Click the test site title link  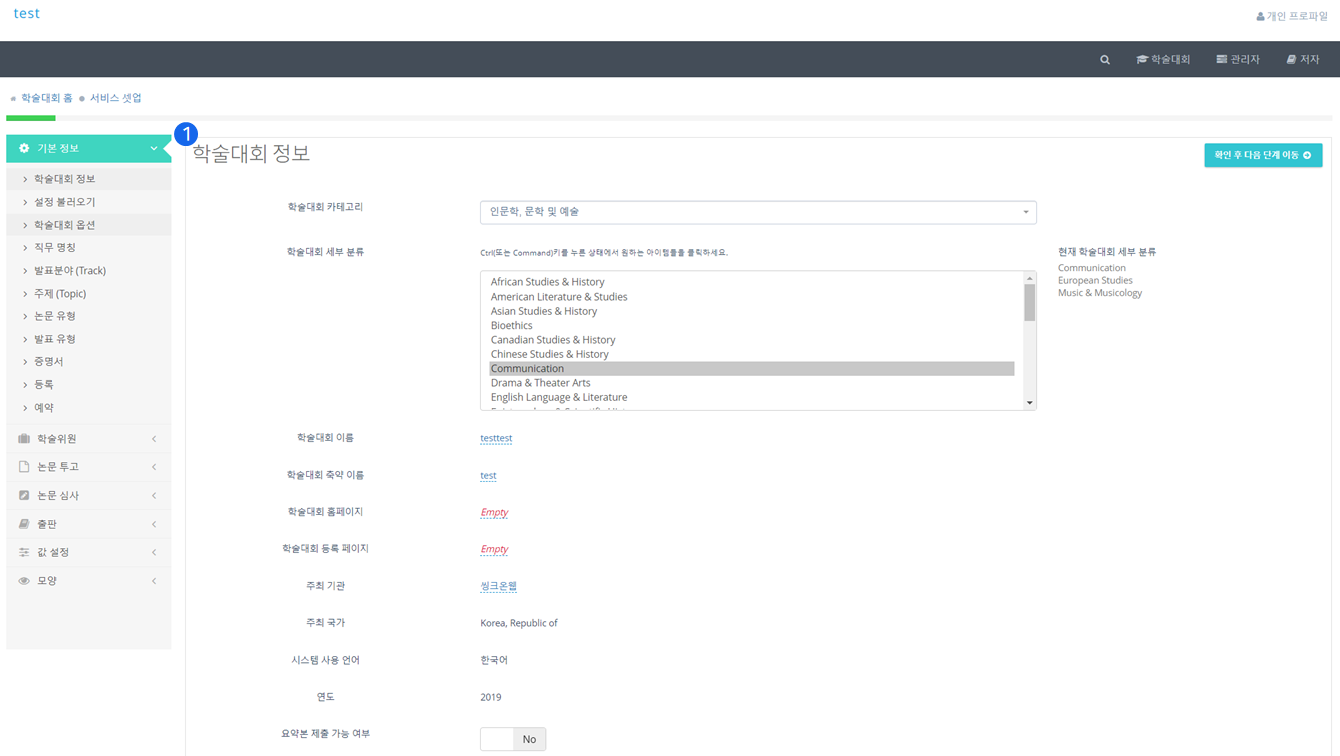pos(27,14)
